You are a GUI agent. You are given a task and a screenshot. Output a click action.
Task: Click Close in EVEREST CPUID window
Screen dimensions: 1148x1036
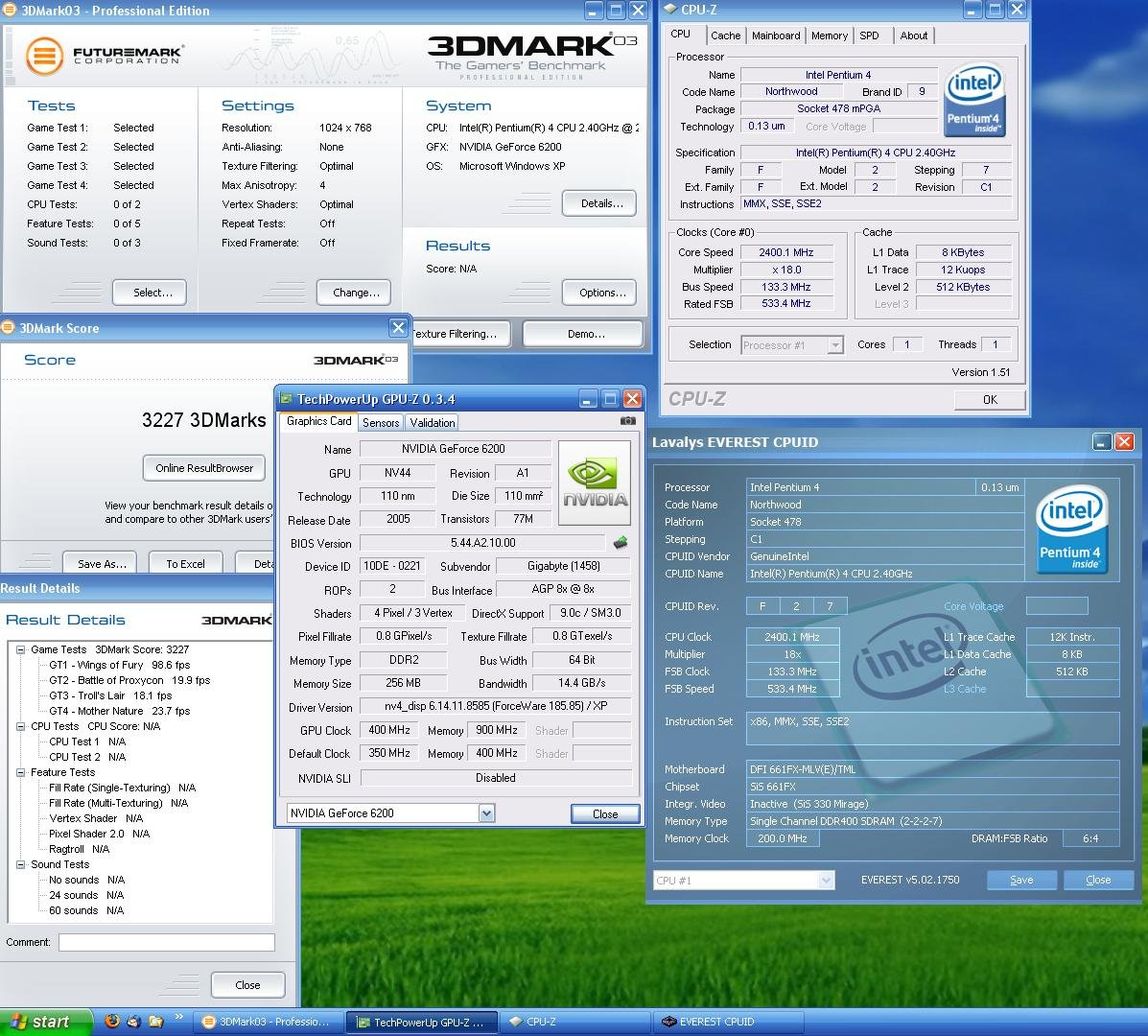pos(1098,880)
